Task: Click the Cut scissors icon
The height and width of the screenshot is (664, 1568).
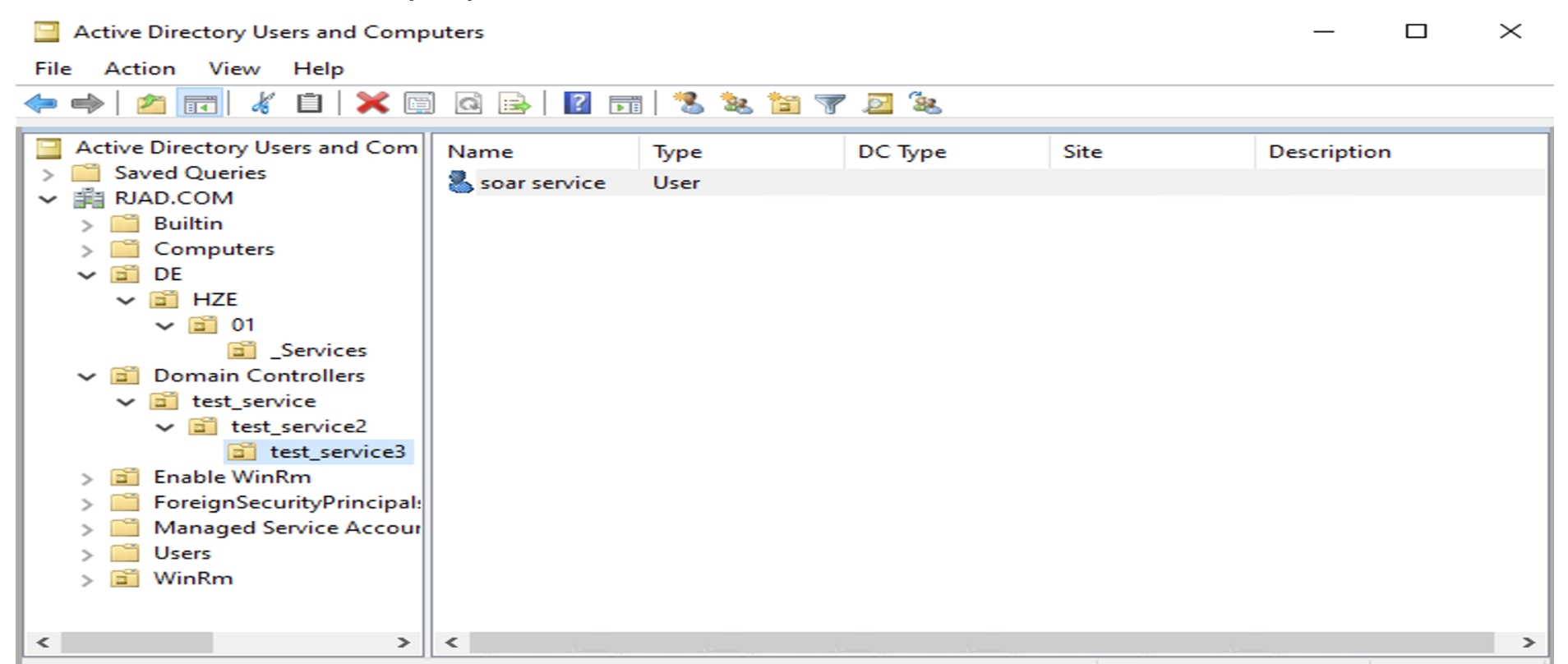Action: (262, 104)
